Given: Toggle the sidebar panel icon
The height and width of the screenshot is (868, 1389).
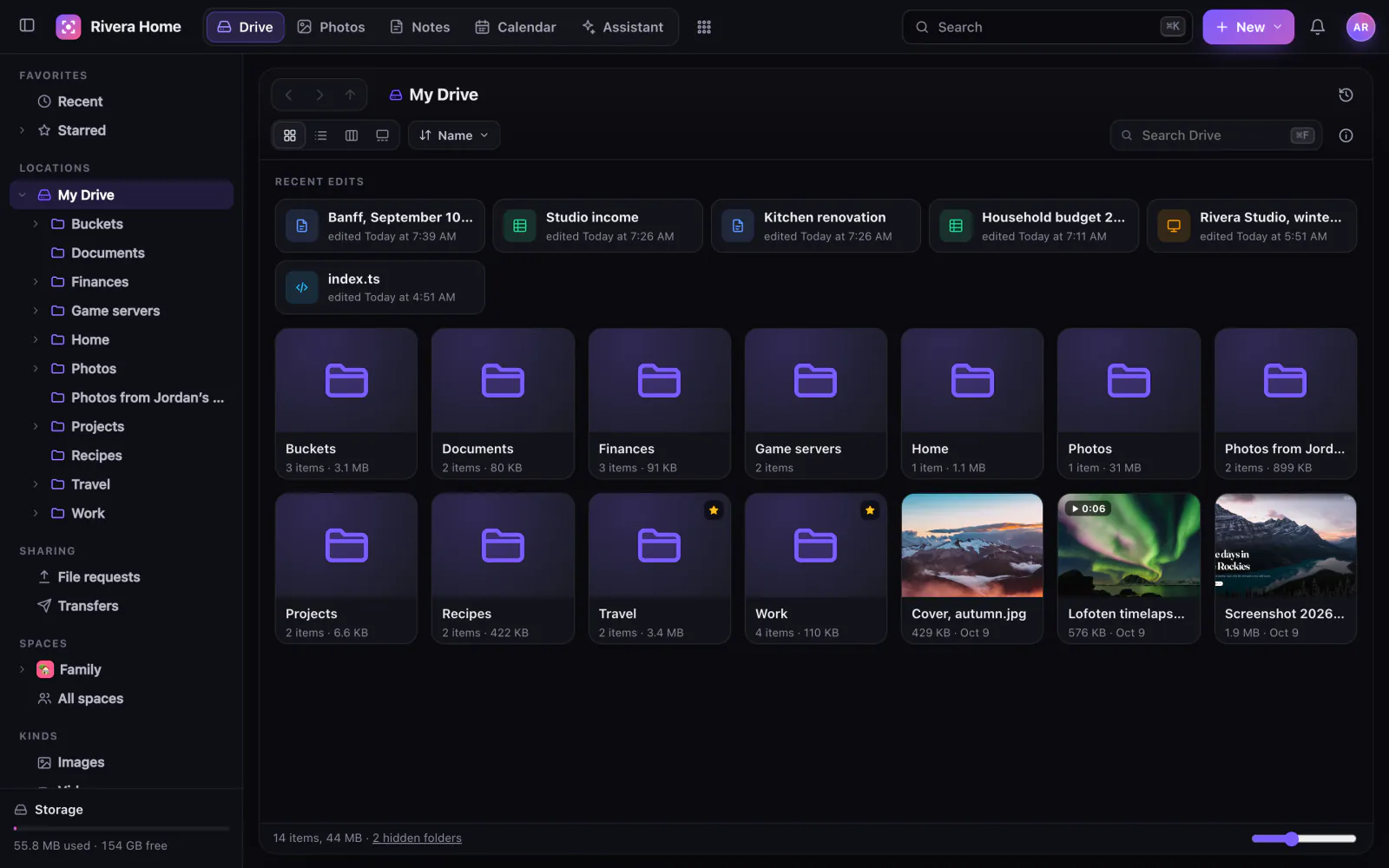Looking at the screenshot, I should pos(27,26).
